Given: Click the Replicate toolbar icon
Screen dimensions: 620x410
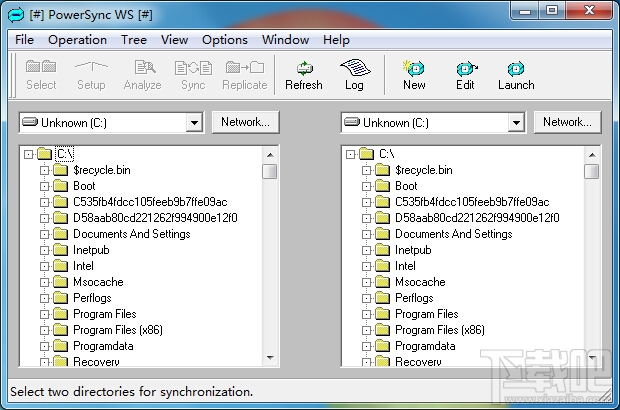Looking at the screenshot, I should [x=245, y=68].
